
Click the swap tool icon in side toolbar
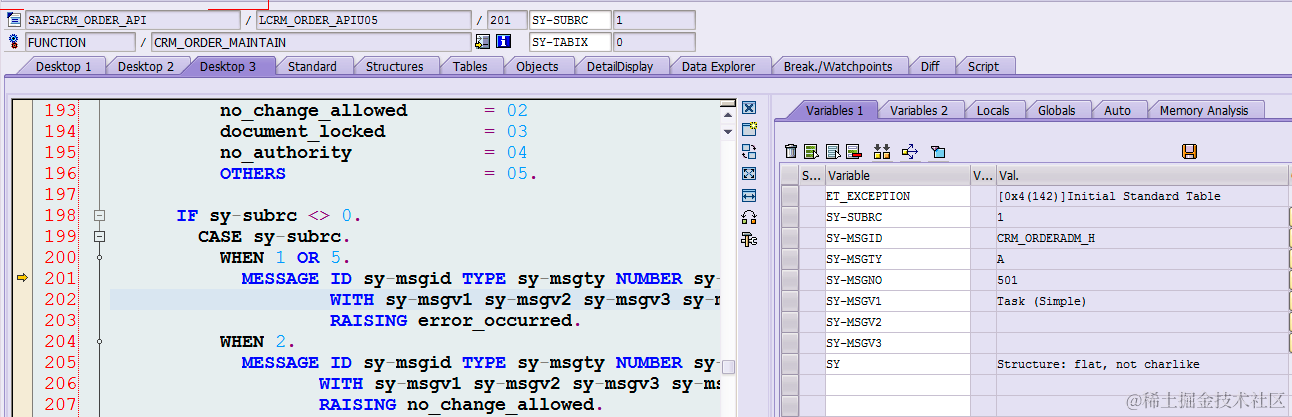tap(748, 151)
